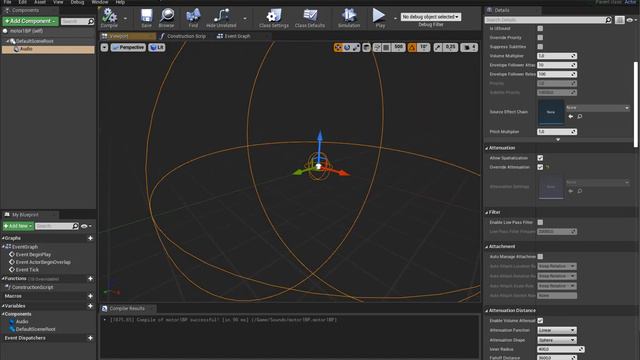
Task: Open Details view options eye icon
Action: 631,20
